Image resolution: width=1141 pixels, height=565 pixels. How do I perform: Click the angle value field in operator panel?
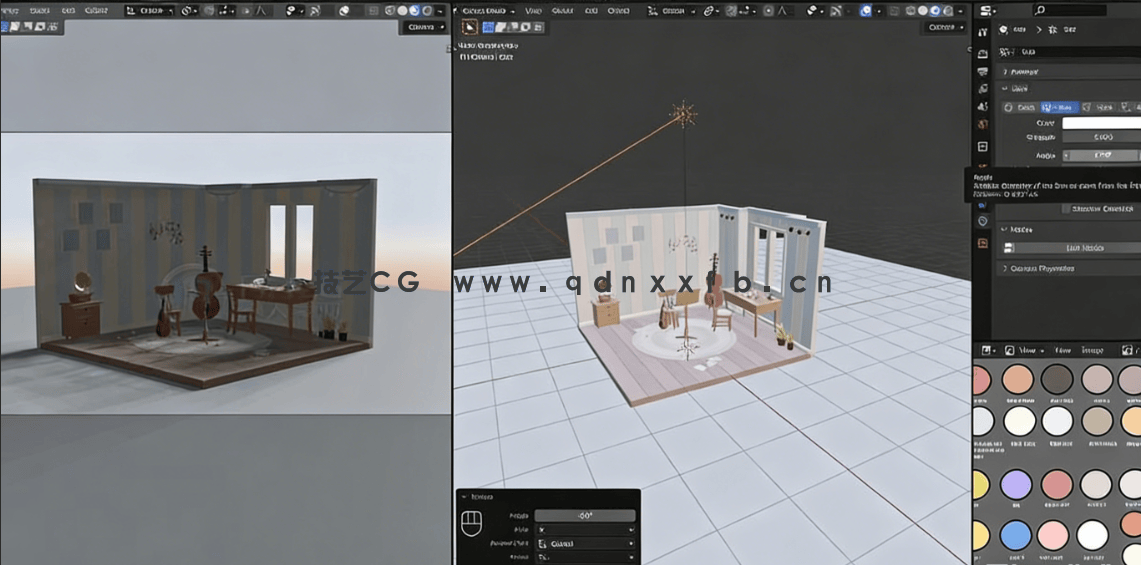tap(585, 515)
